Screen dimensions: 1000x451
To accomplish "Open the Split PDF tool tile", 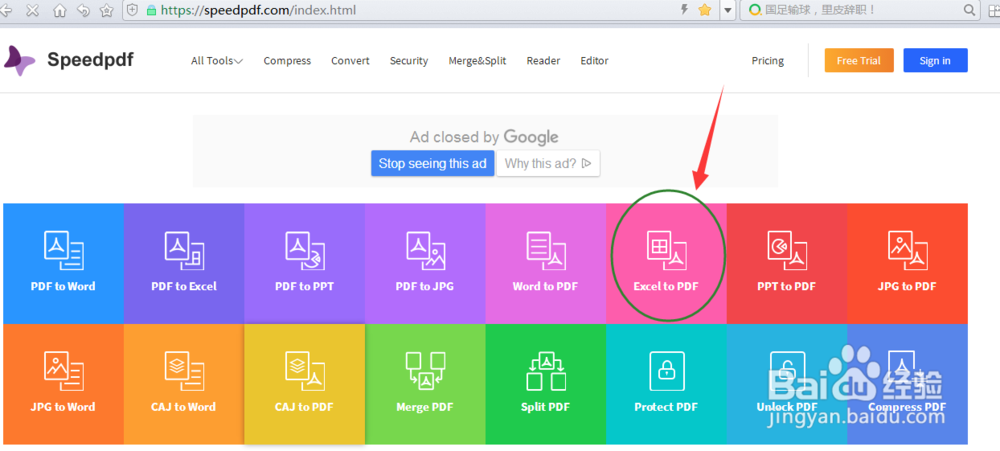I will click(x=545, y=384).
